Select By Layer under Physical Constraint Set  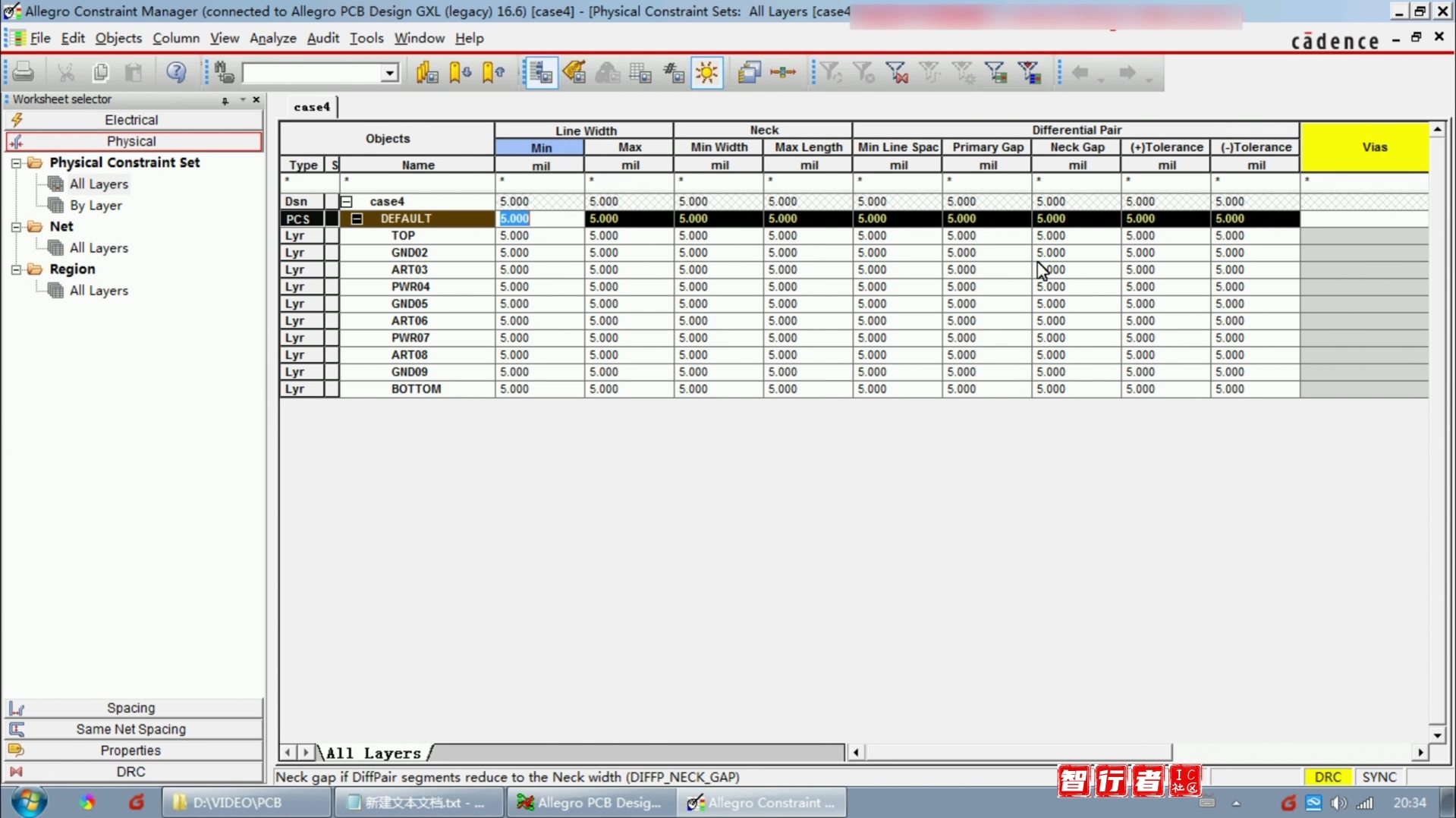coord(96,206)
